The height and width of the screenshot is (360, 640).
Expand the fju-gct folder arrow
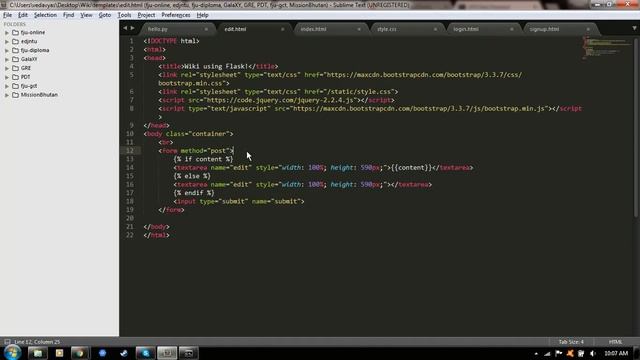7,86
